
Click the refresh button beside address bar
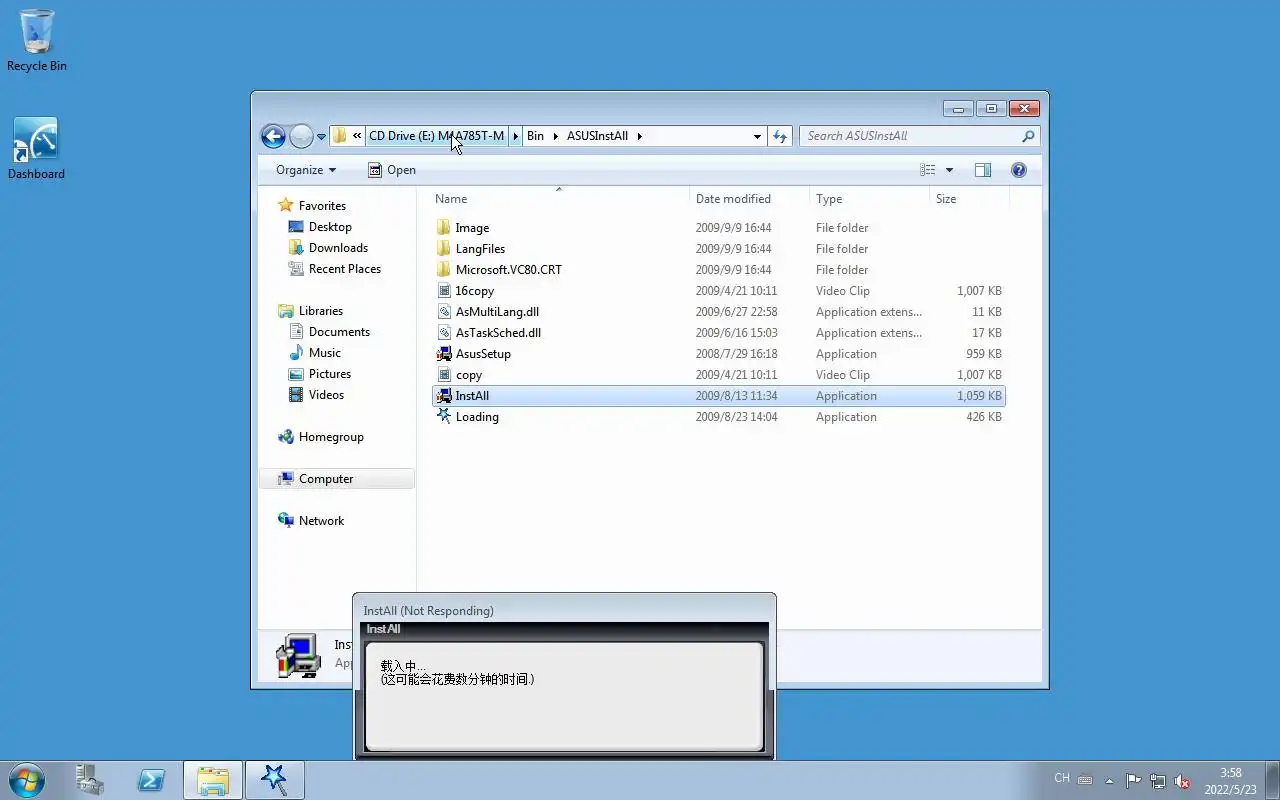click(780, 136)
